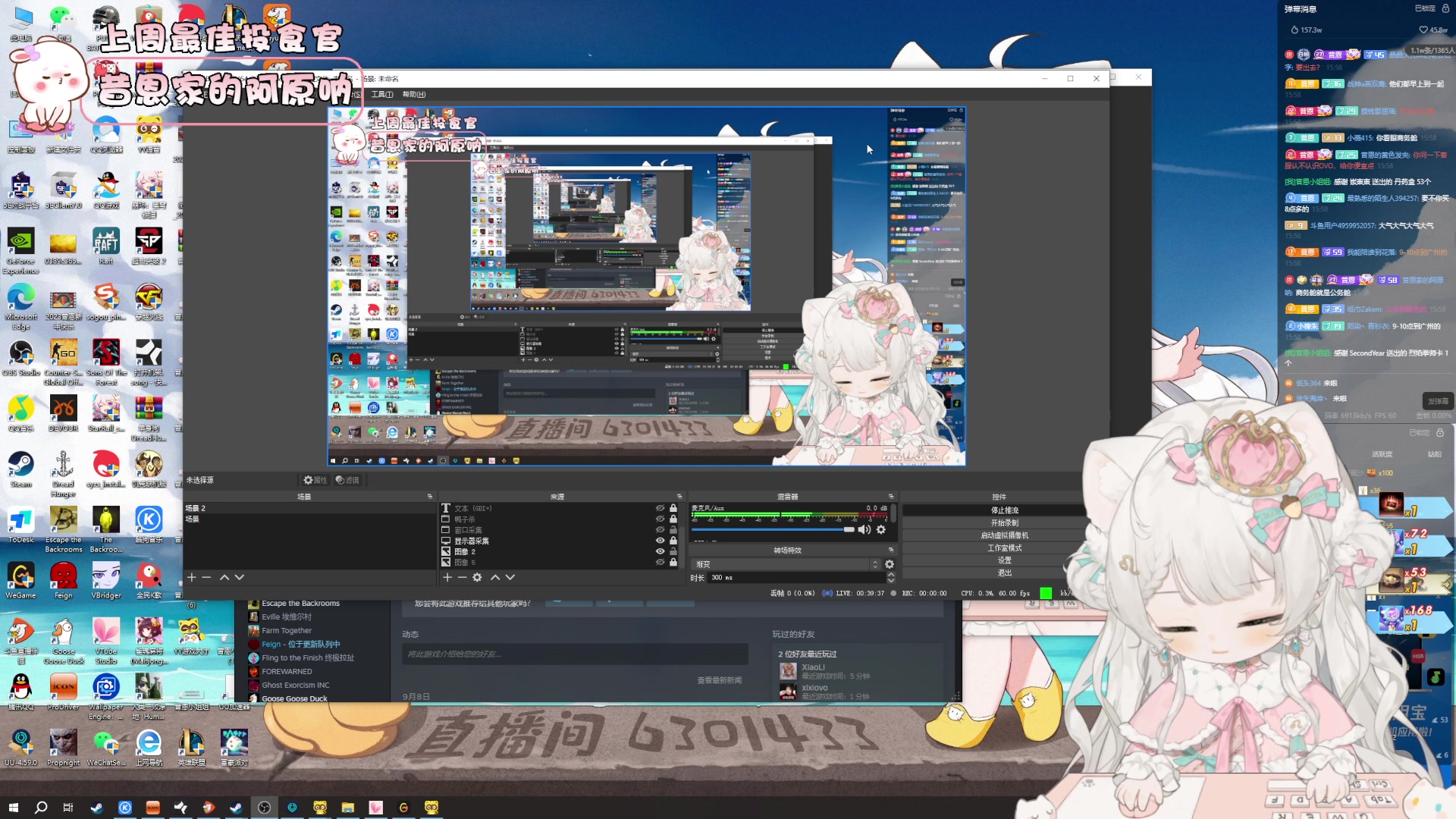Show the 文本 (GDI+) source

coord(660,508)
